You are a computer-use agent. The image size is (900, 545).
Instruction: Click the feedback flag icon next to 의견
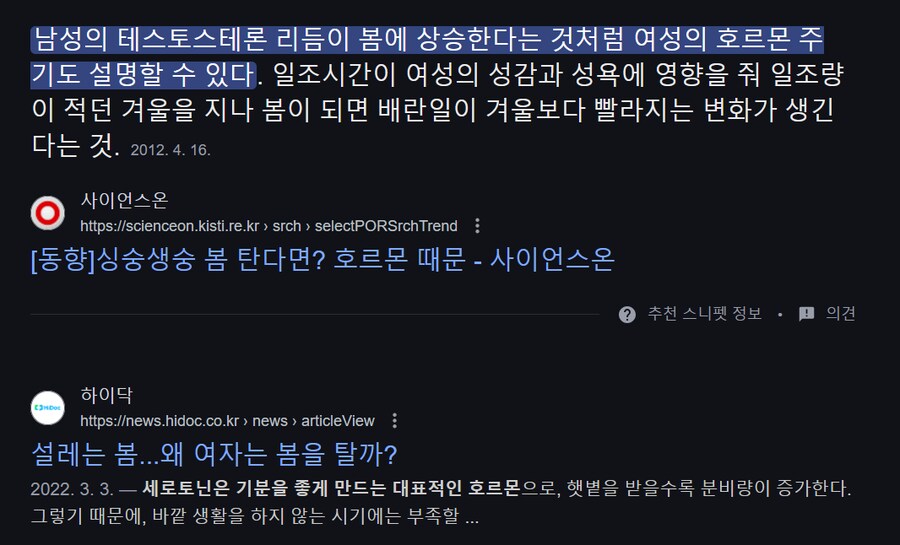(x=806, y=314)
